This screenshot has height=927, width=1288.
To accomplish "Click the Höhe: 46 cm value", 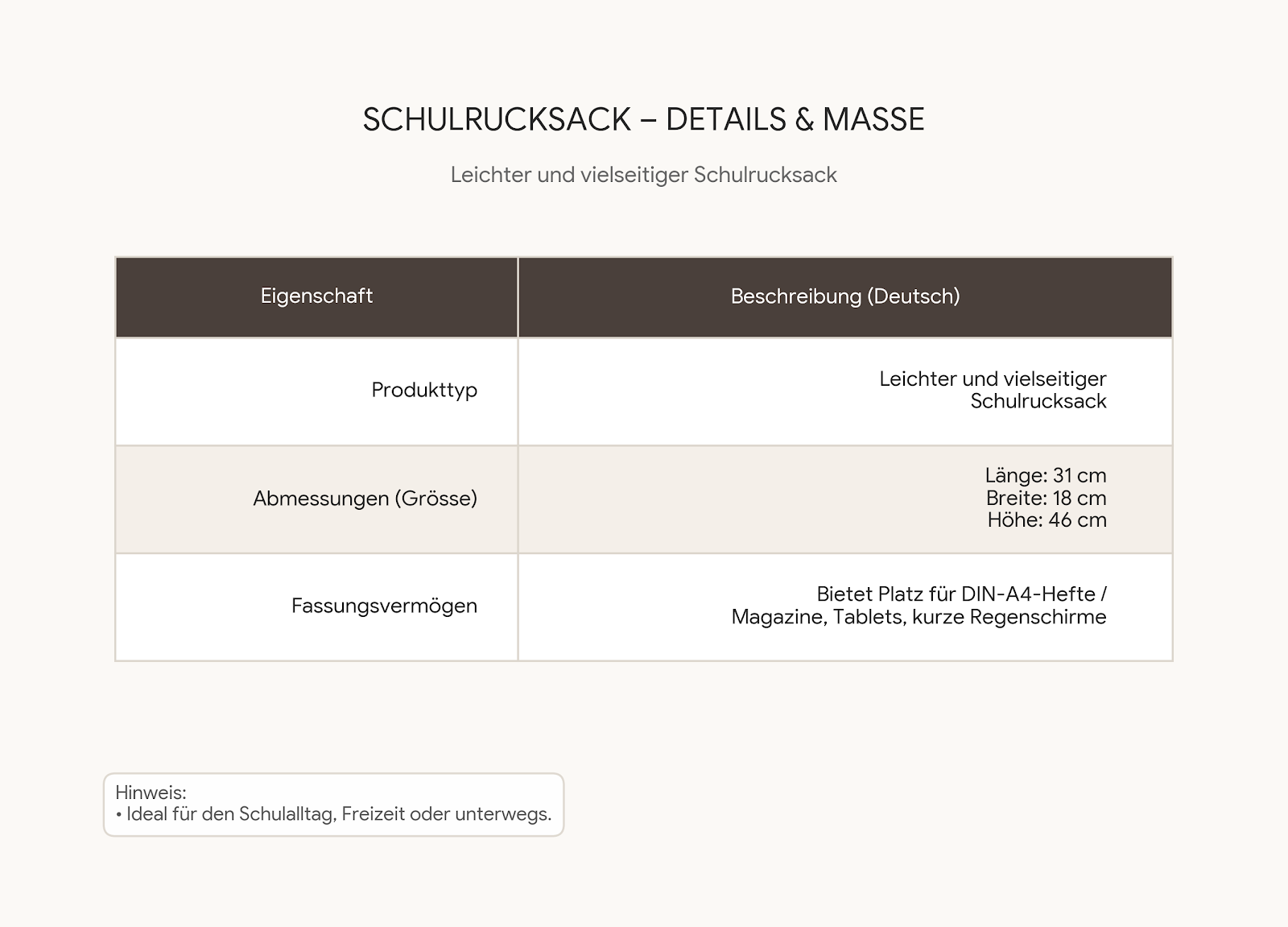I will point(1047,519).
